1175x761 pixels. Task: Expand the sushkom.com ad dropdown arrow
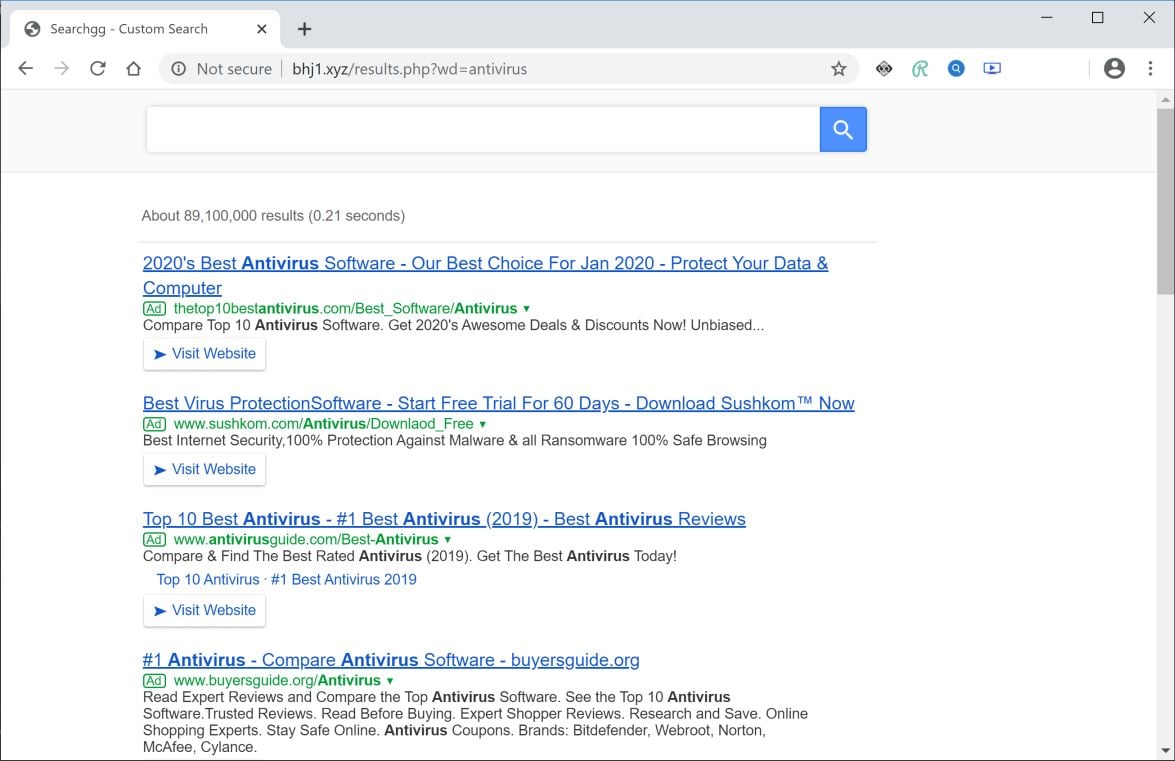483,424
